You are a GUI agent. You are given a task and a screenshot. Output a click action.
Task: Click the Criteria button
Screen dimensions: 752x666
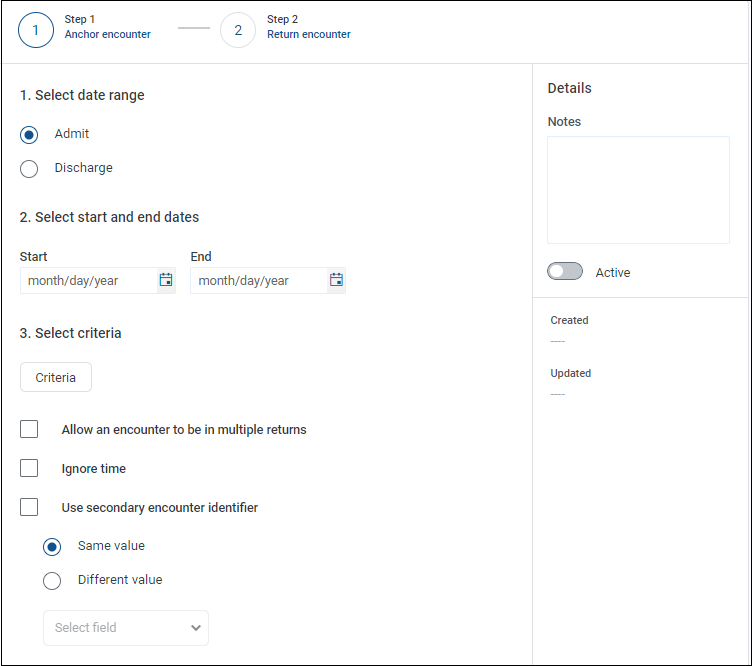(56, 377)
